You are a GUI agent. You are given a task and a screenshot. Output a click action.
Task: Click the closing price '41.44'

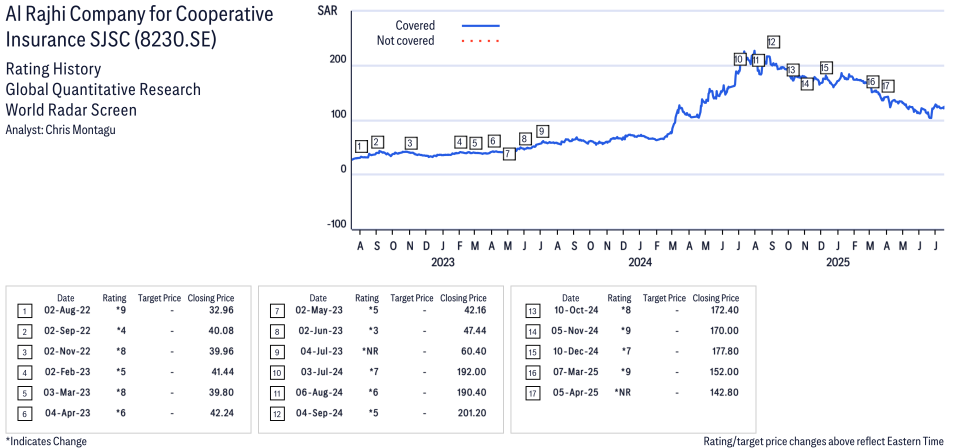[x=222, y=372]
